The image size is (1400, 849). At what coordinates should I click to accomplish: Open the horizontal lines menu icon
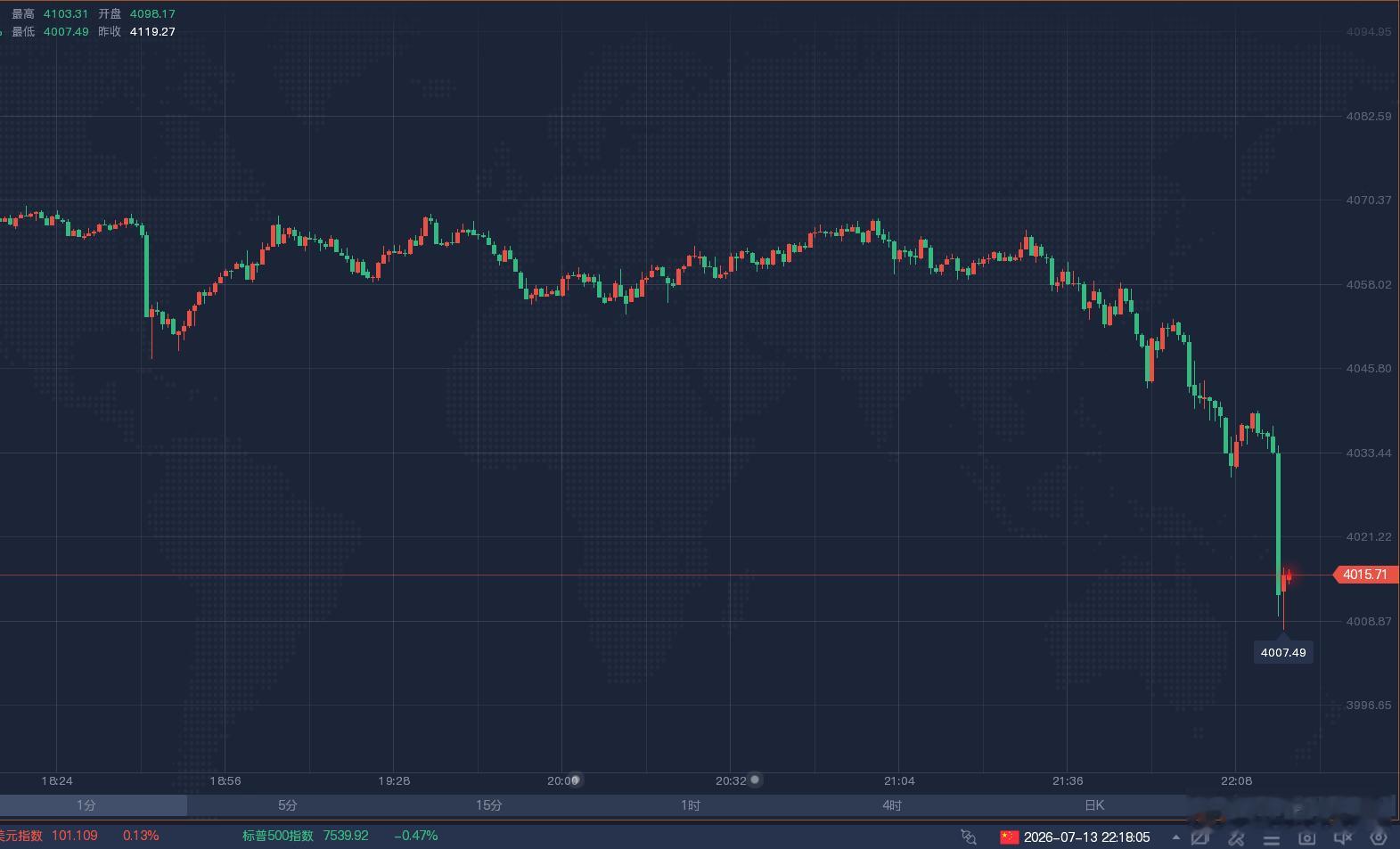tap(1271, 838)
